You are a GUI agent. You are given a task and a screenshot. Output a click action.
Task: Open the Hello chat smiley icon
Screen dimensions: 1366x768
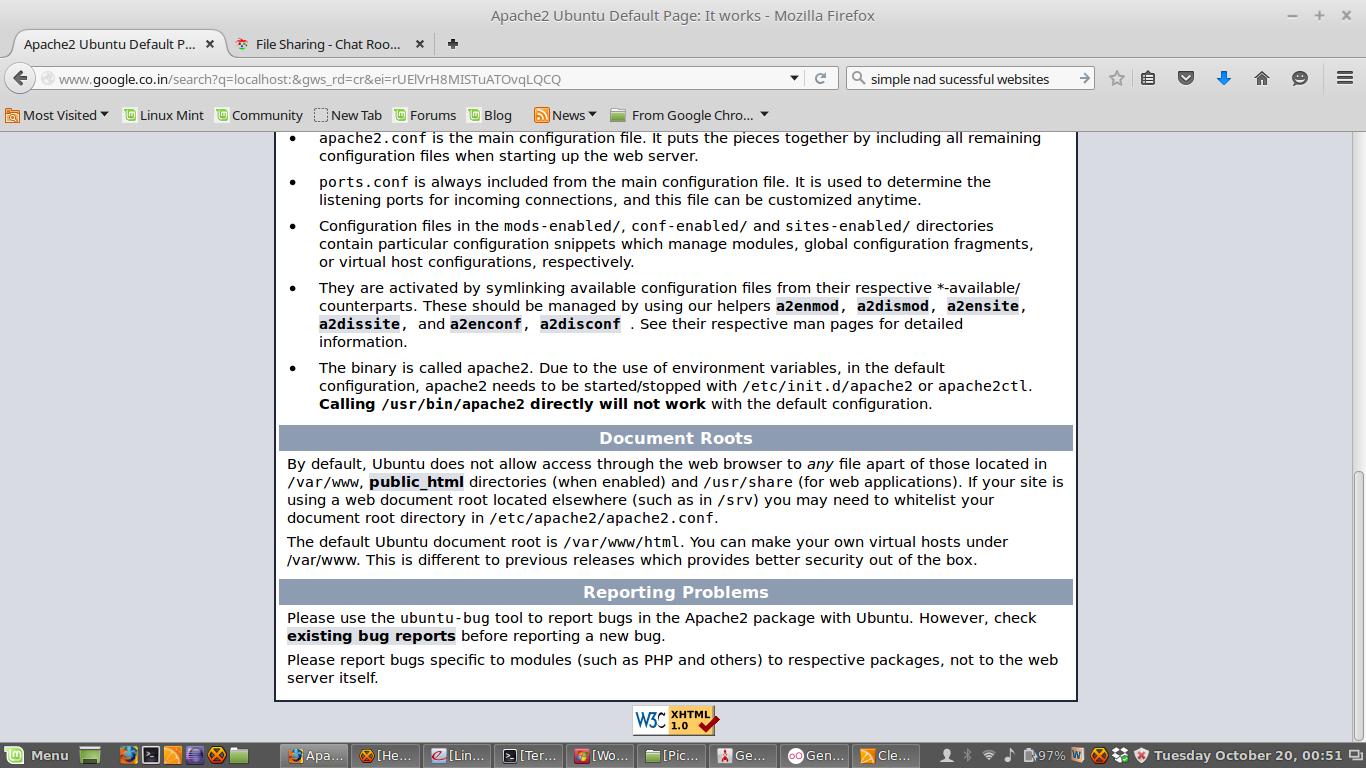pos(1300,78)
